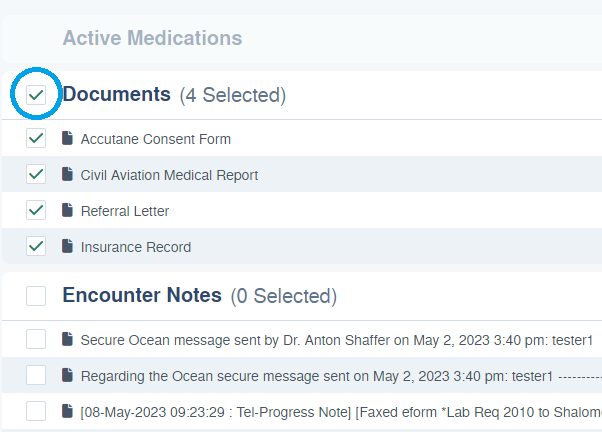Click file icon beside Referral Letter

(x=67, y=211)
